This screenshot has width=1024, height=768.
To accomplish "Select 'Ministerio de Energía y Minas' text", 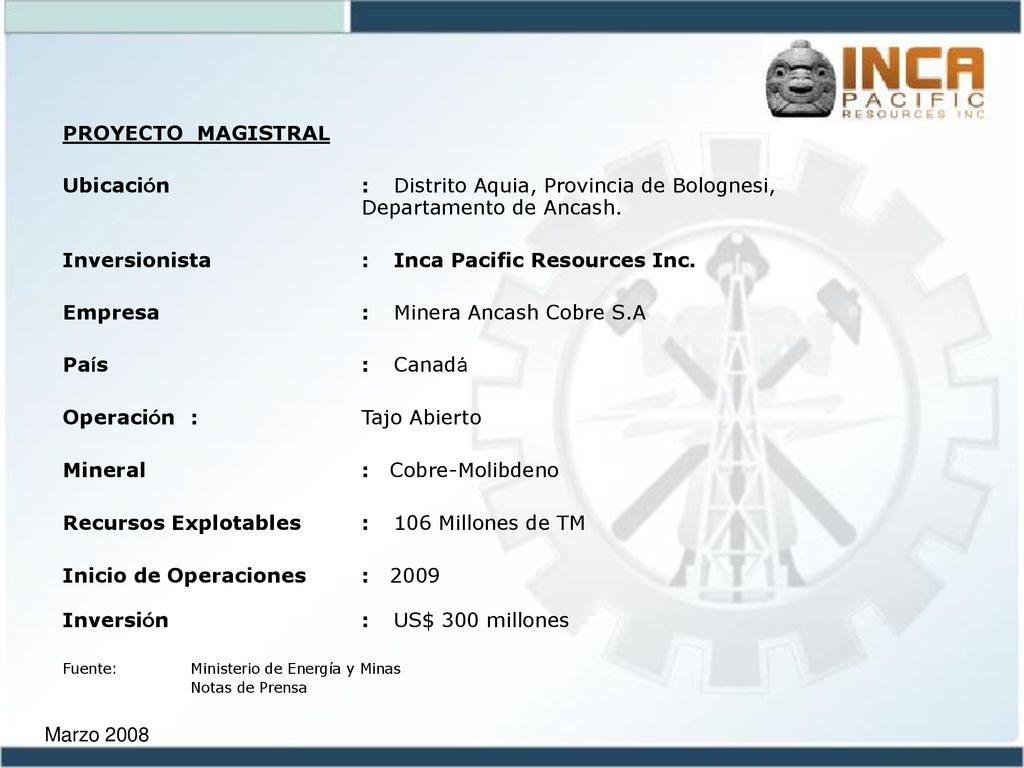I will (x=296, y=669).
